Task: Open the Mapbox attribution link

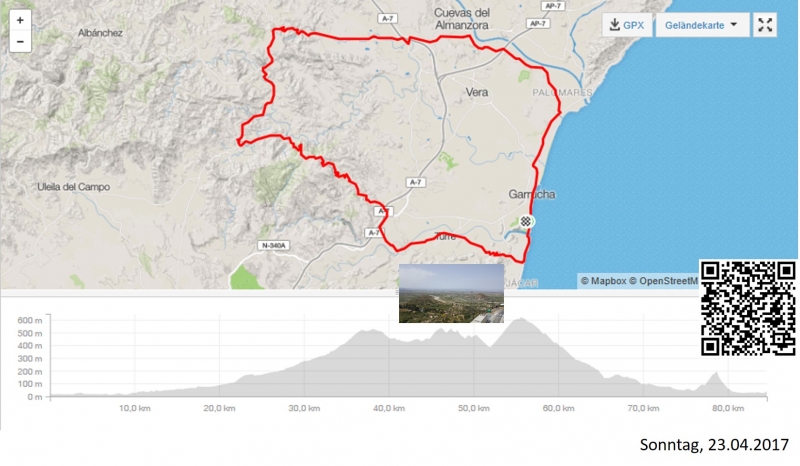Action: (x=603, y=281)
